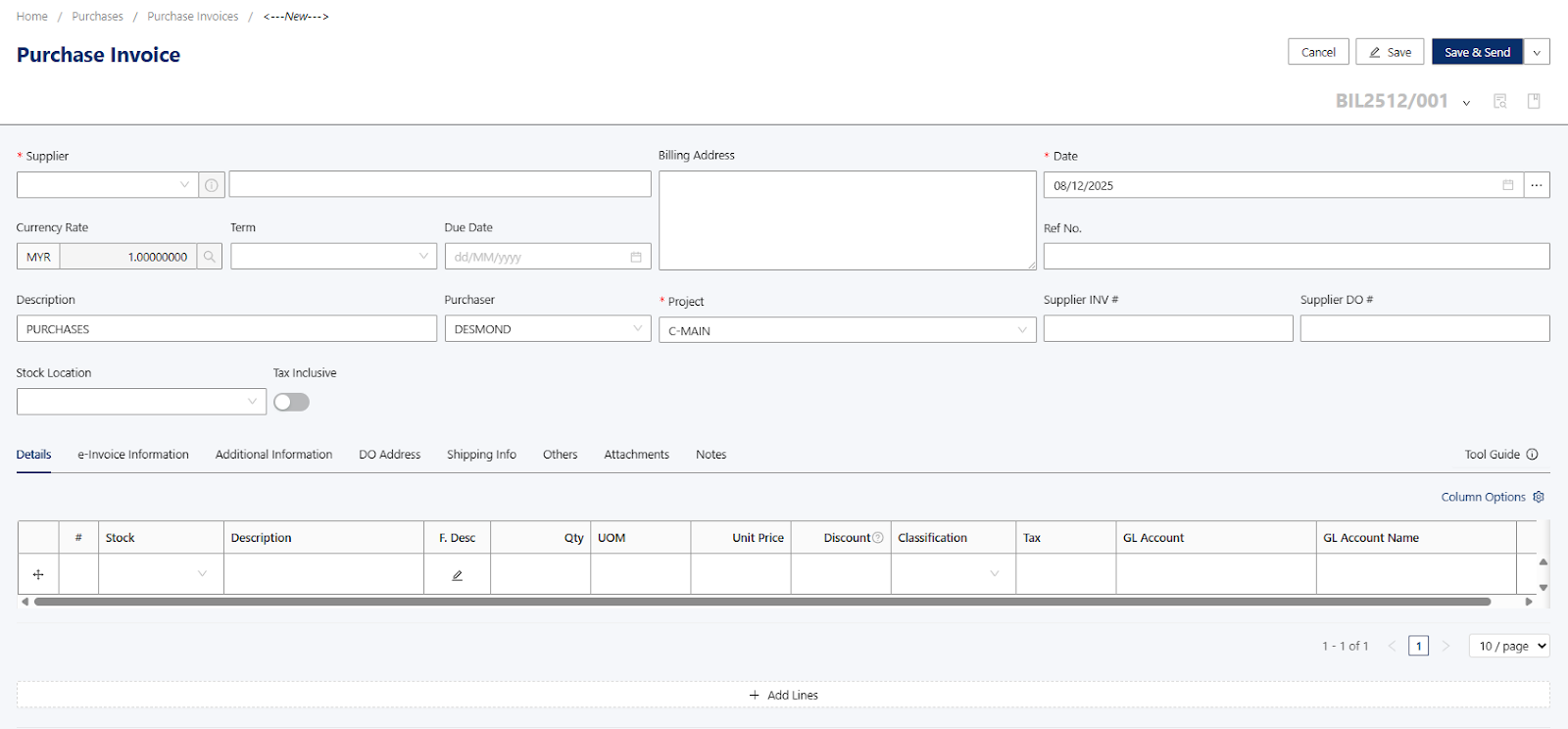Click the Cancel button
This screenshot has width=1568, height=729.
[x=1318, y=52]
